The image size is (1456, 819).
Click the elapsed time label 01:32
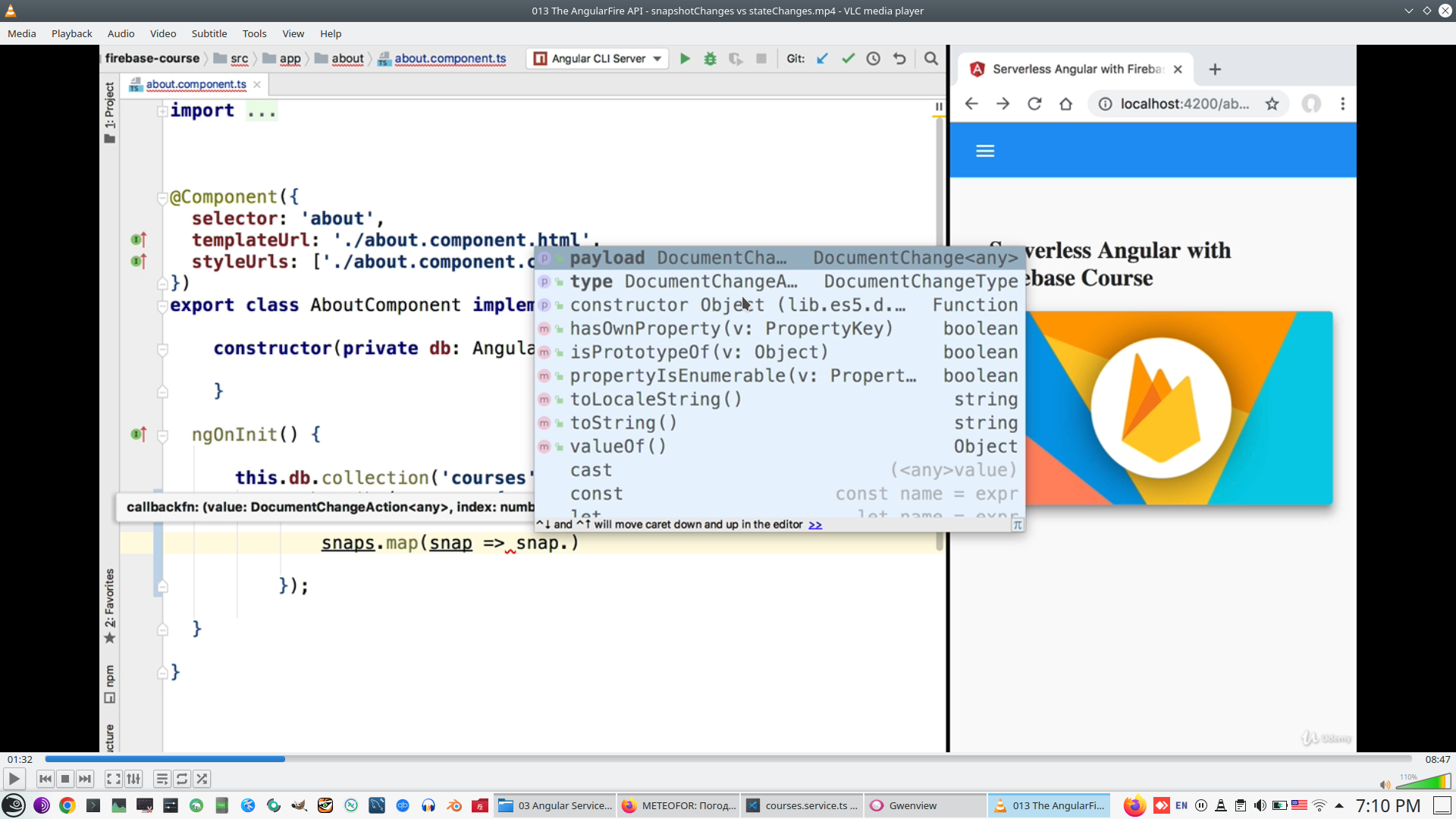point(20,759)
